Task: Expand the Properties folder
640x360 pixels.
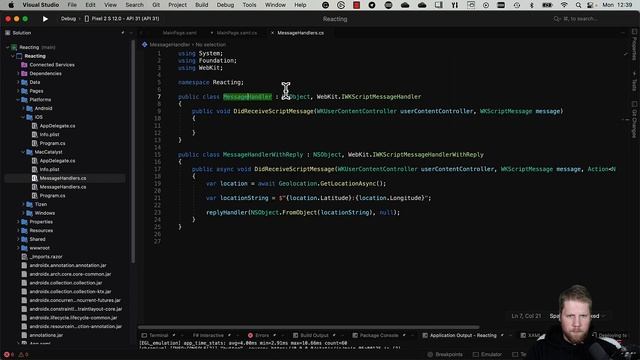Action: click(x=18, y=222)
